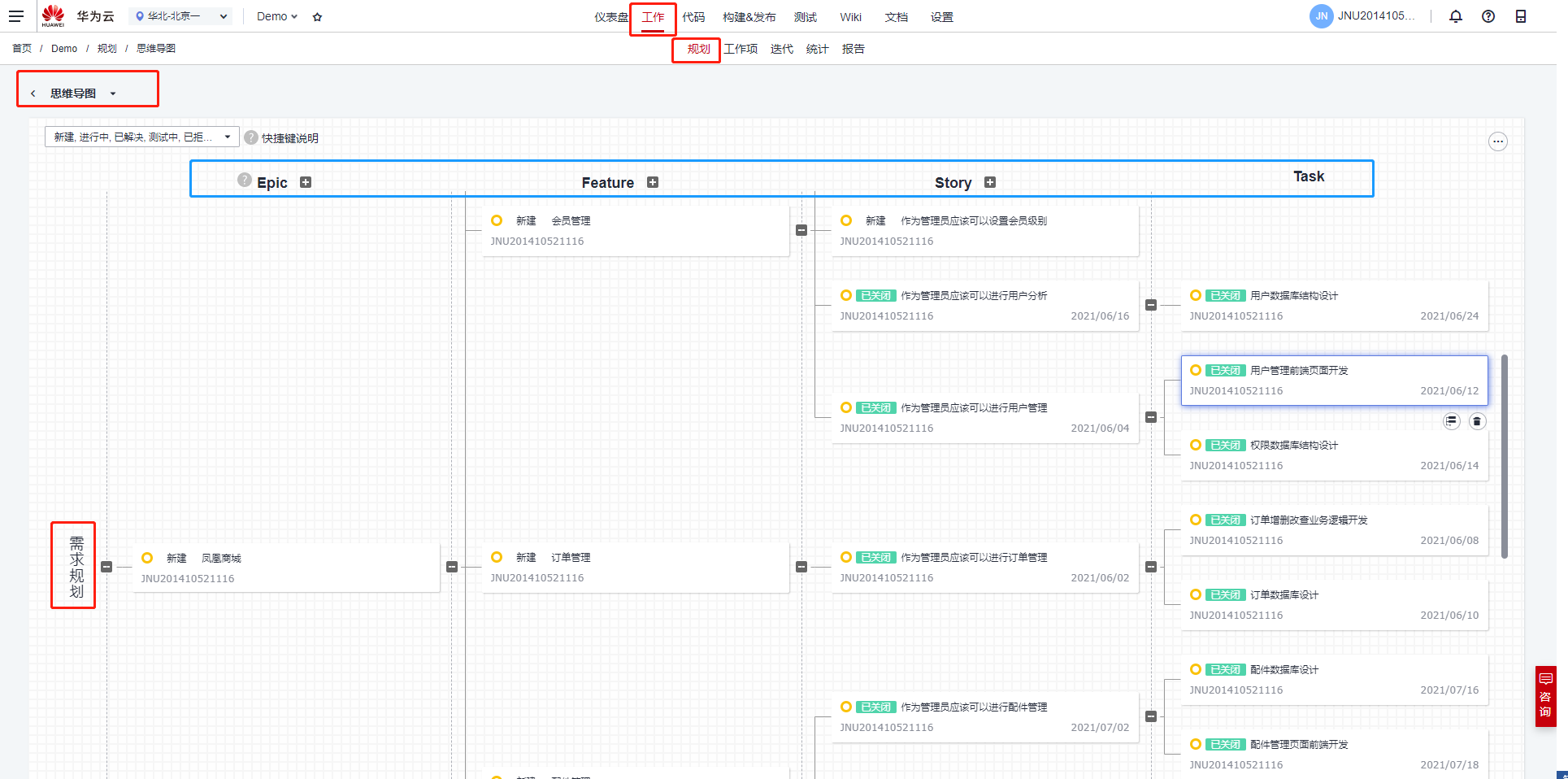Screen dimensions: 1568x779
Task: Click the detail icon beside the trash icon
Action: click(1452, 421)
